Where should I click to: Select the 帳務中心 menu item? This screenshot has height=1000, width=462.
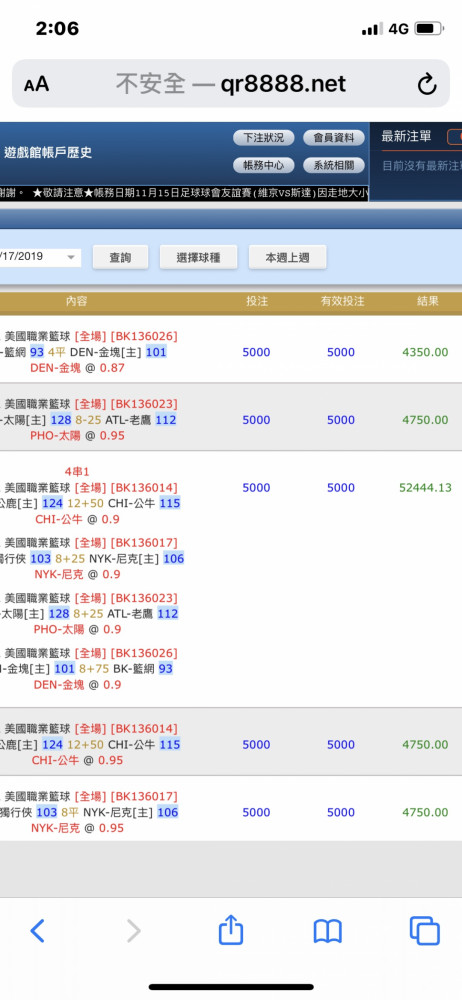264,165
